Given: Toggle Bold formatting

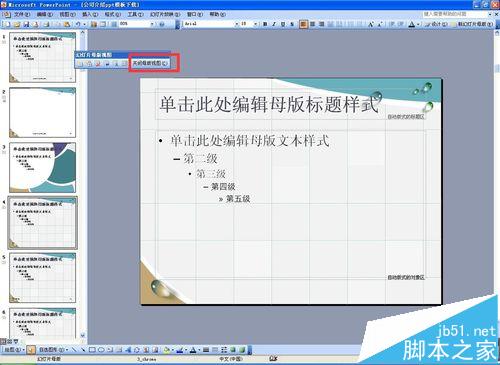Looking at the screenshot, I should (265, 24).
